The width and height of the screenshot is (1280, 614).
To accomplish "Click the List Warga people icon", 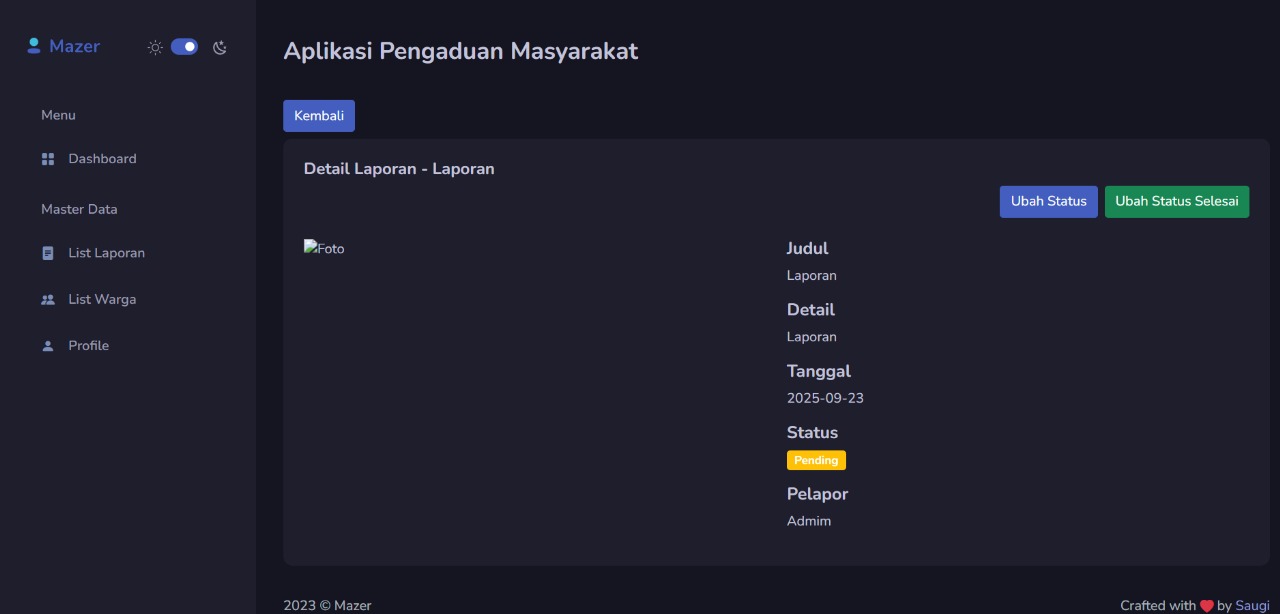I will pyautogui.click(x=48, y=299).
